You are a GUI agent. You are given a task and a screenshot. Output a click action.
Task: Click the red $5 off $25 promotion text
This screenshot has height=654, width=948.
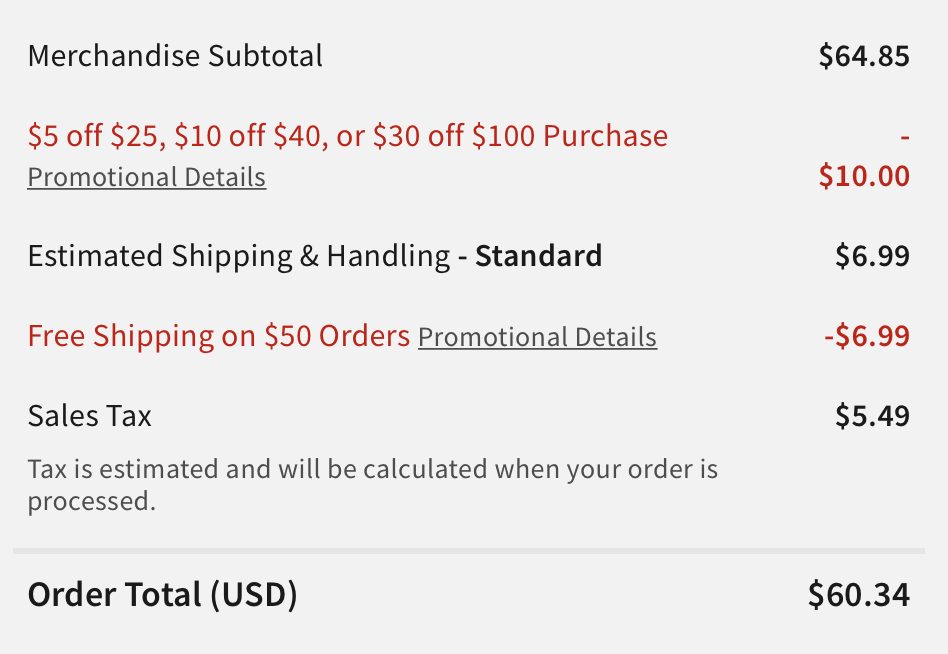[348, 135]
